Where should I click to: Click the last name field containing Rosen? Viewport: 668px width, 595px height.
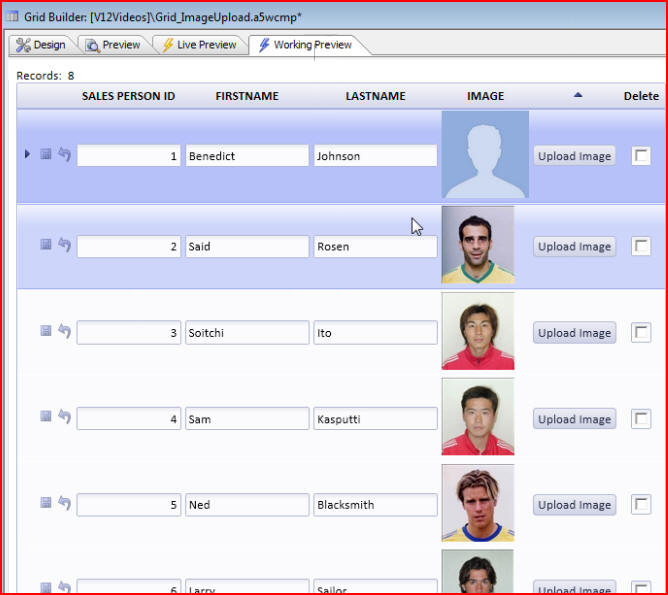pos(375,247)
